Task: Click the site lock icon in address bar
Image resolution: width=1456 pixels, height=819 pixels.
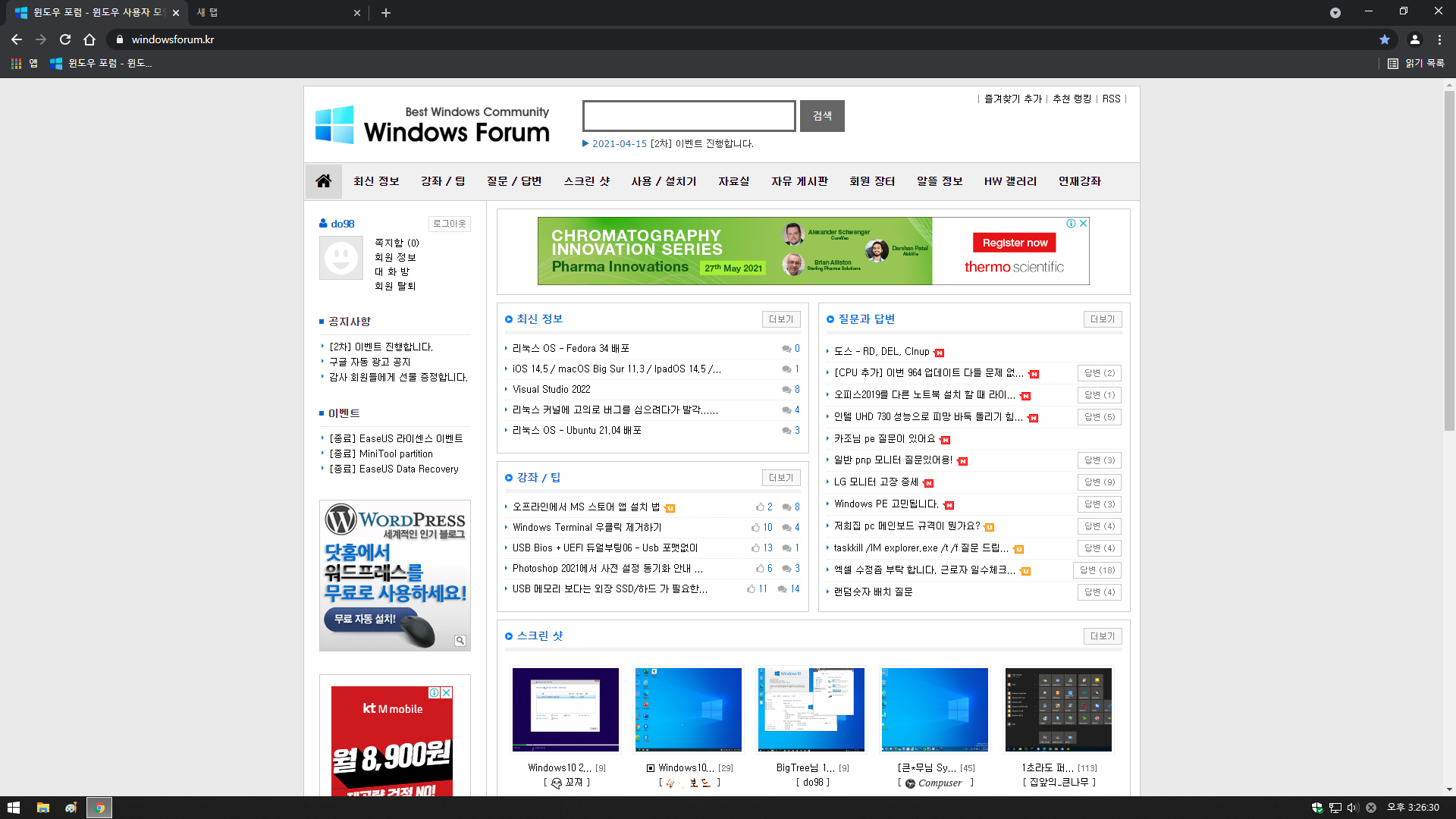Action: tap(119, 39)
